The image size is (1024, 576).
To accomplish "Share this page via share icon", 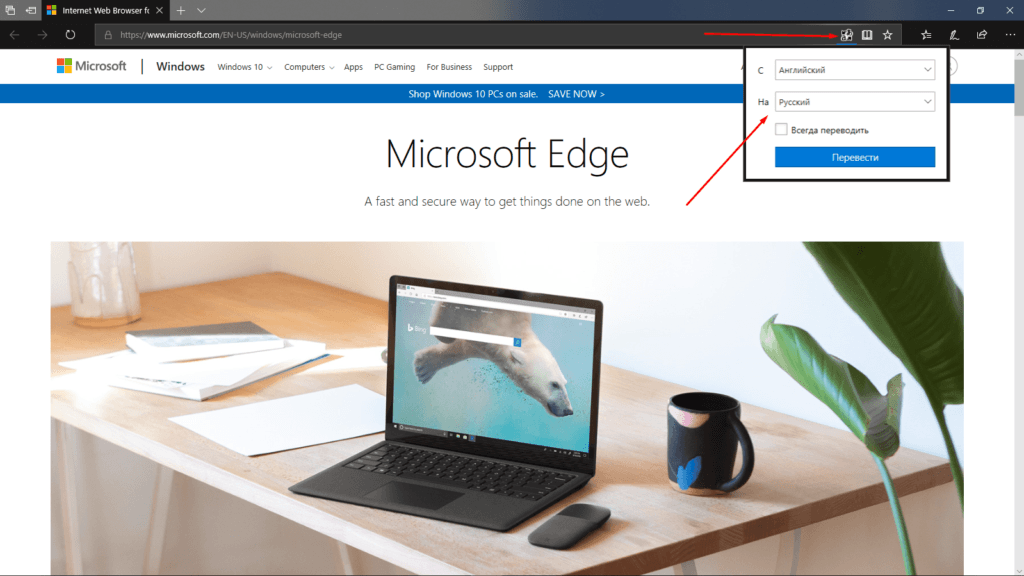I will [x=984, y=34].
